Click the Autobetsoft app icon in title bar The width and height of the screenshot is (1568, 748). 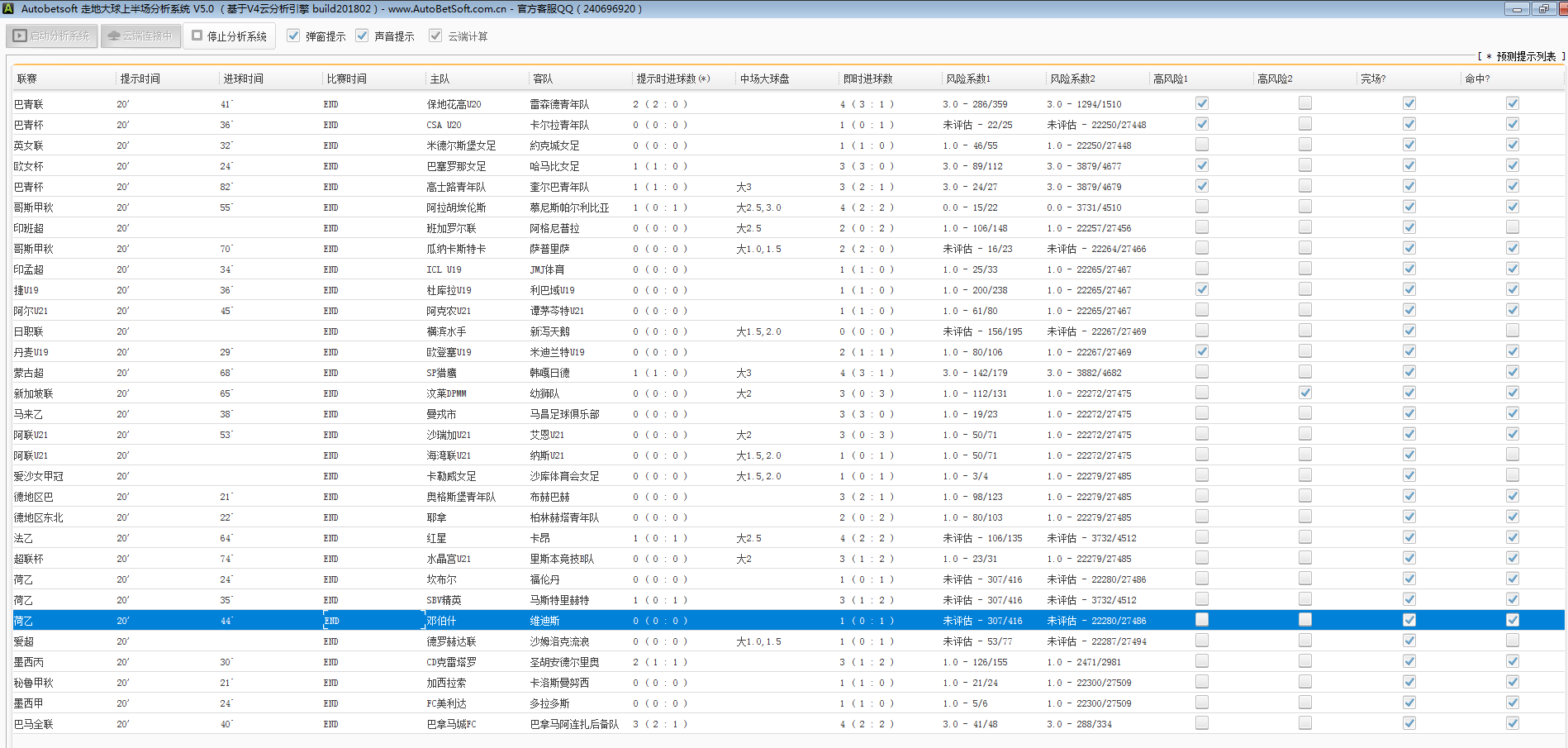click(8, 8)
